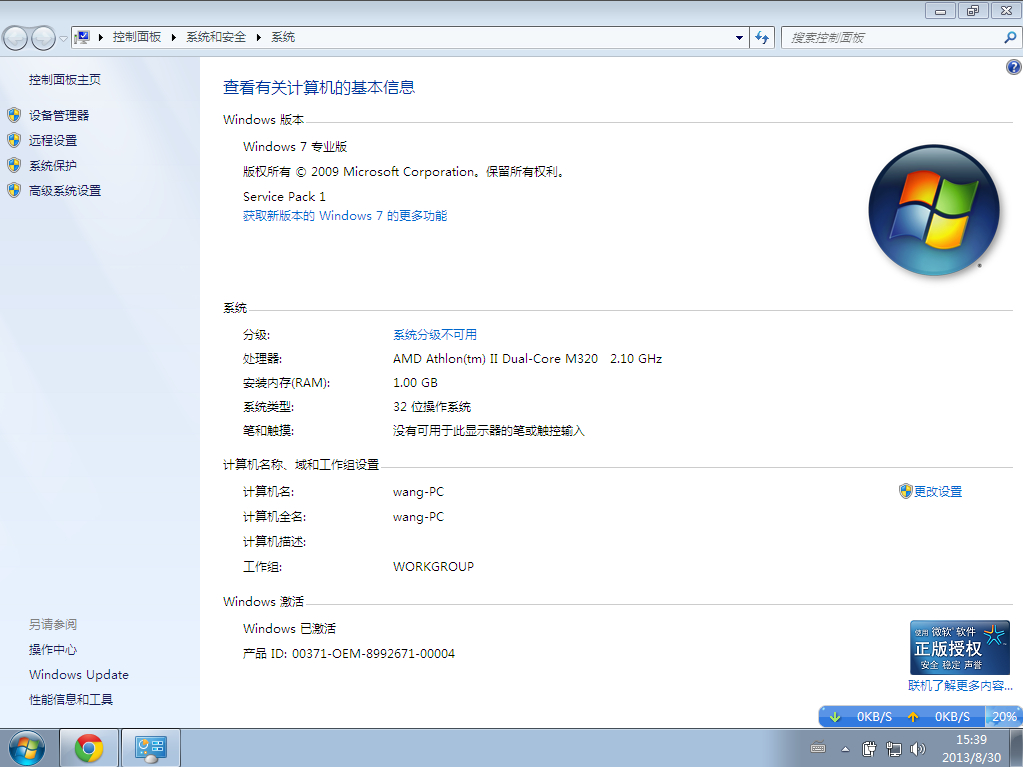Click the Windows Start button
Viewport: 1023px width, 767px height.
click(x=27, y=748)
